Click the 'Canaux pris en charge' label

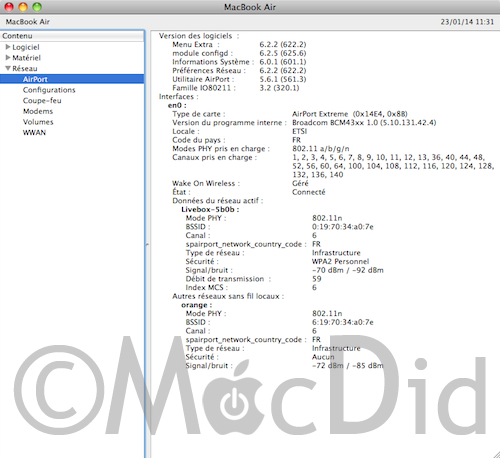214,157
